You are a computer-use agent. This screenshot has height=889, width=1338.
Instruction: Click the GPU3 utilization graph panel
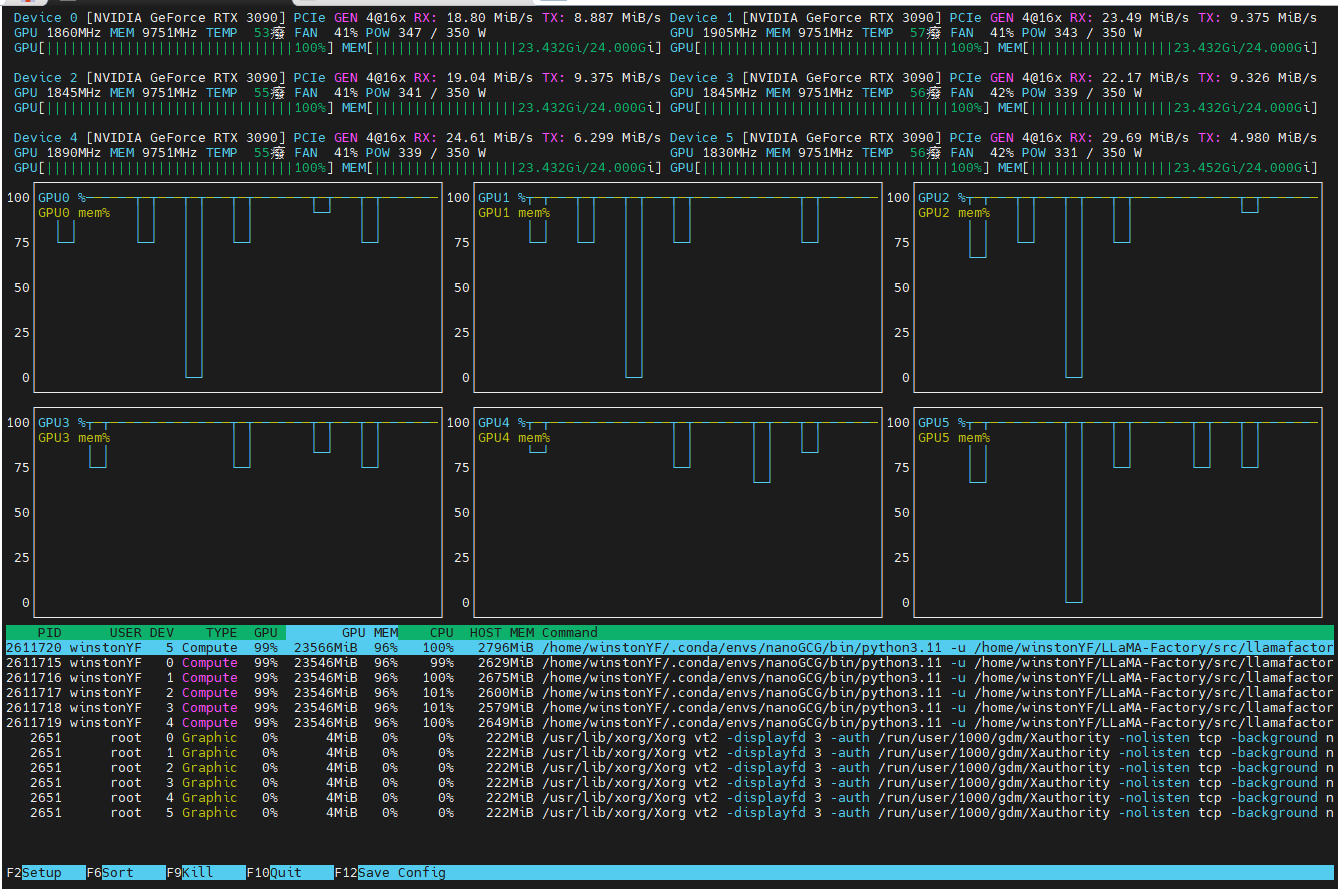(238, 512)
